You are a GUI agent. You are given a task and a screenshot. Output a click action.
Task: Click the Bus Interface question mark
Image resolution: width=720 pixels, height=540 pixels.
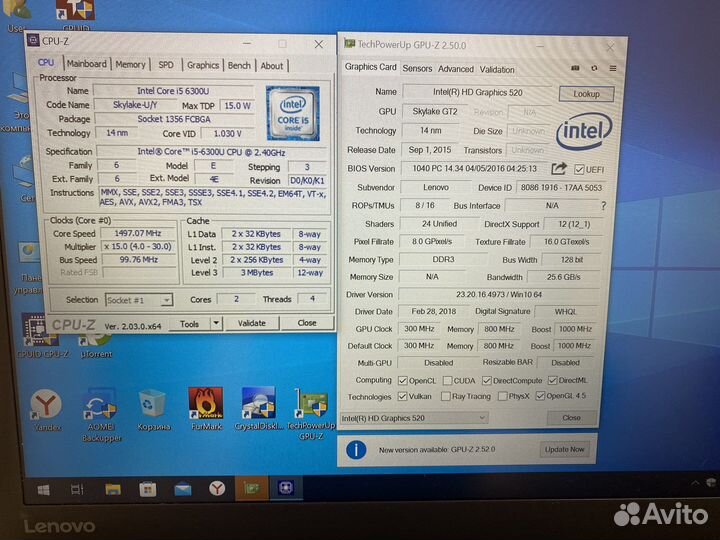pyautogui.click(x=603, y=206)
